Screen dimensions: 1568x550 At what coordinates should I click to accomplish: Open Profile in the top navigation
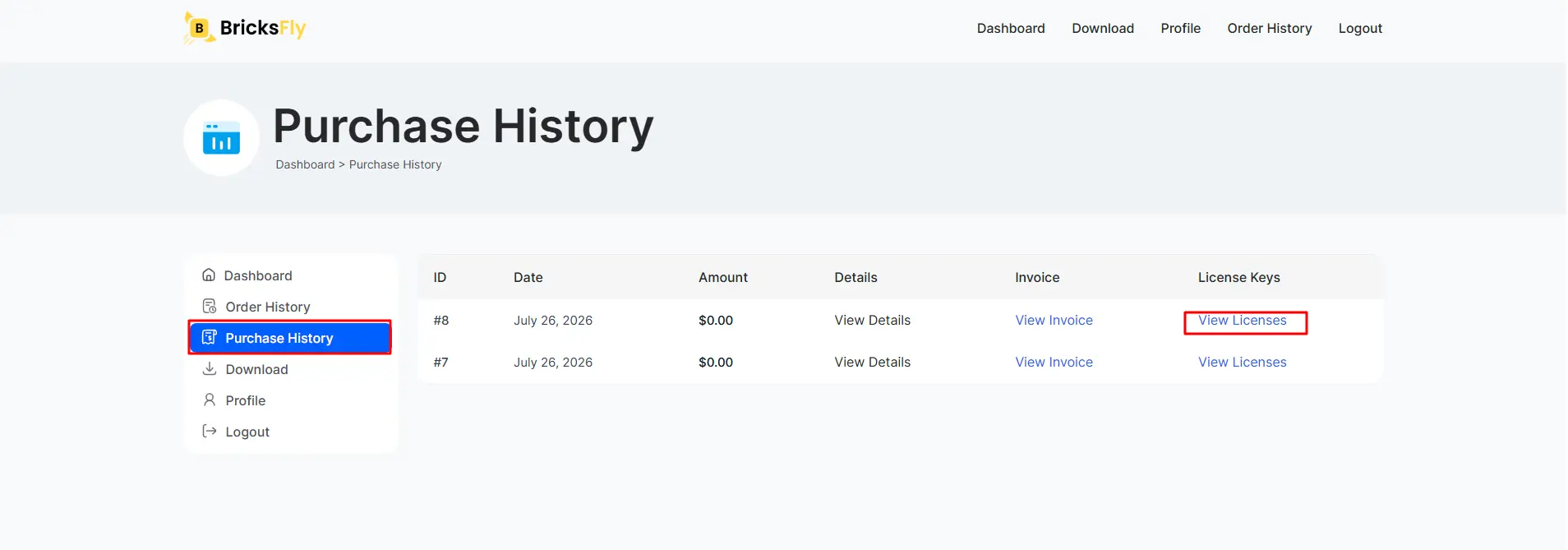tap(1180, 28)
